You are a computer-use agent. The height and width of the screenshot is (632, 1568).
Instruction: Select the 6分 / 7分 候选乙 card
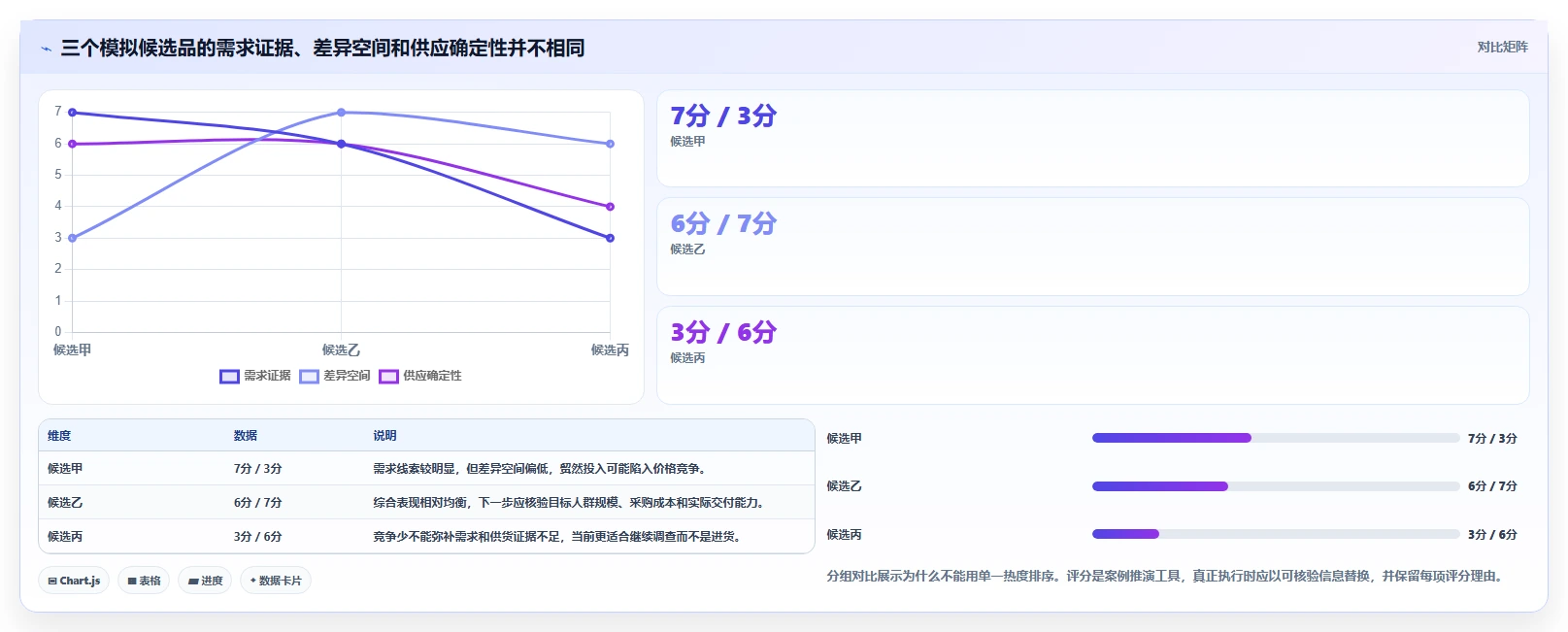tap(1092, 247)
